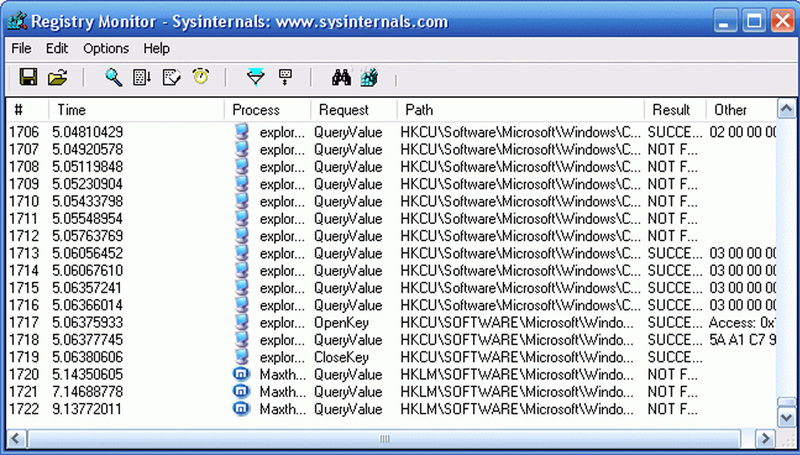Click the Open folder icon
The height and width of the screenshot is (455, 800).
pos(57,78)
